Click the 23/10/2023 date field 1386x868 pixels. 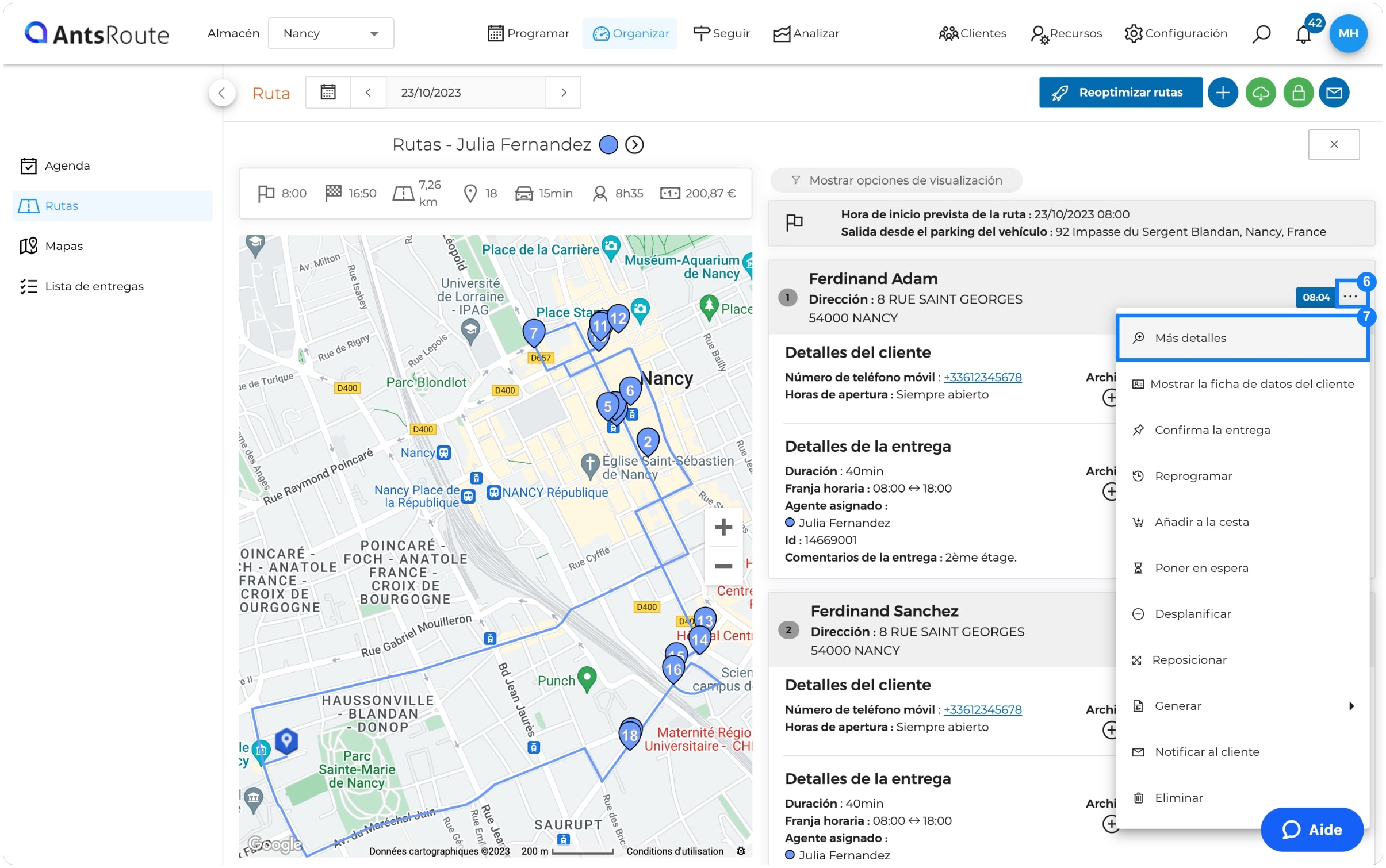click(x=465, y=92)
